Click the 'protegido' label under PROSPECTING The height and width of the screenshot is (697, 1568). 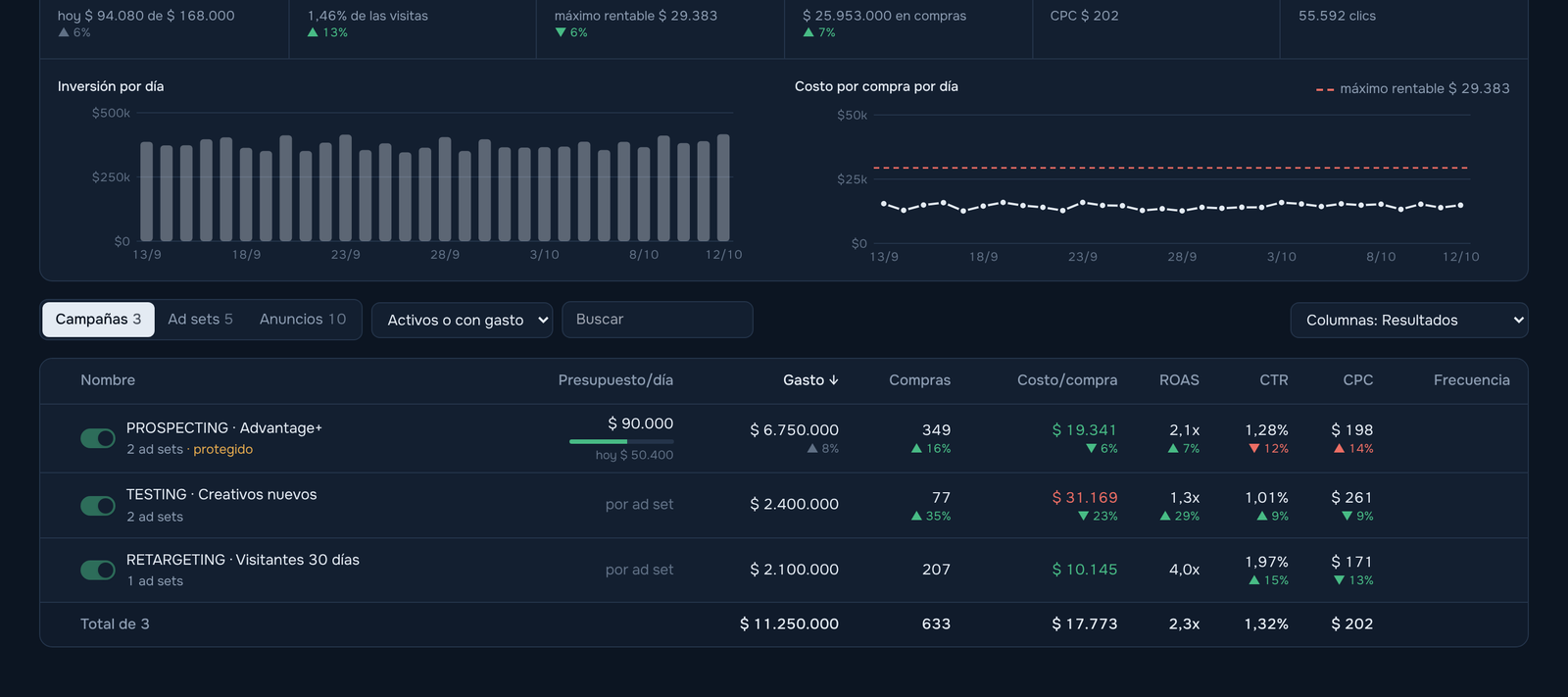click(223, 450)
